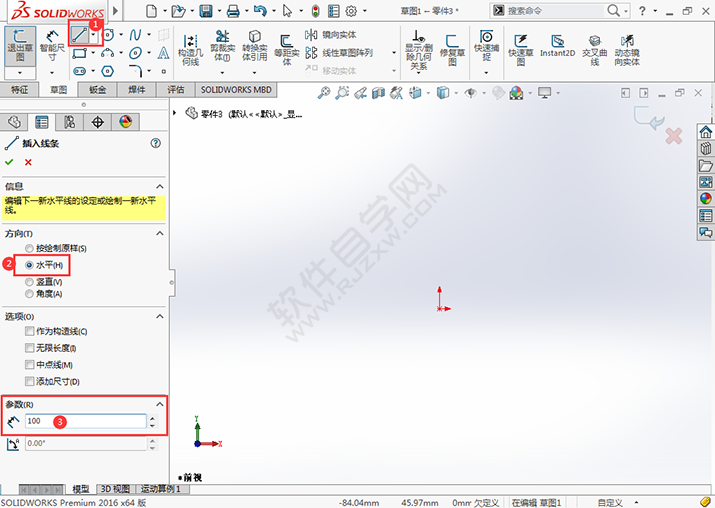Open the PropertyManager help question mark
Screen dimensions: 715x508
click(x=155, y=143)
